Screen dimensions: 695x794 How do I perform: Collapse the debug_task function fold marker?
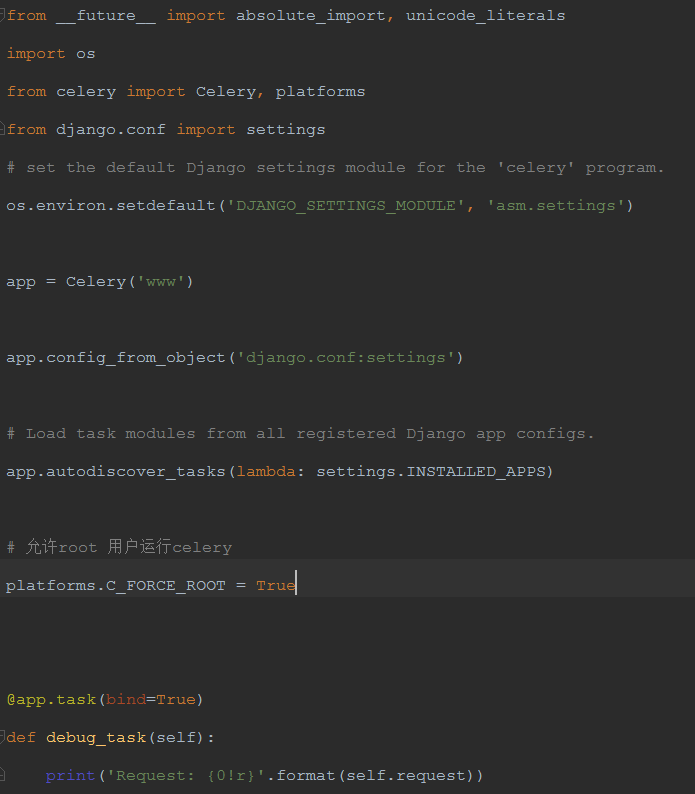(x=2, y=737)
